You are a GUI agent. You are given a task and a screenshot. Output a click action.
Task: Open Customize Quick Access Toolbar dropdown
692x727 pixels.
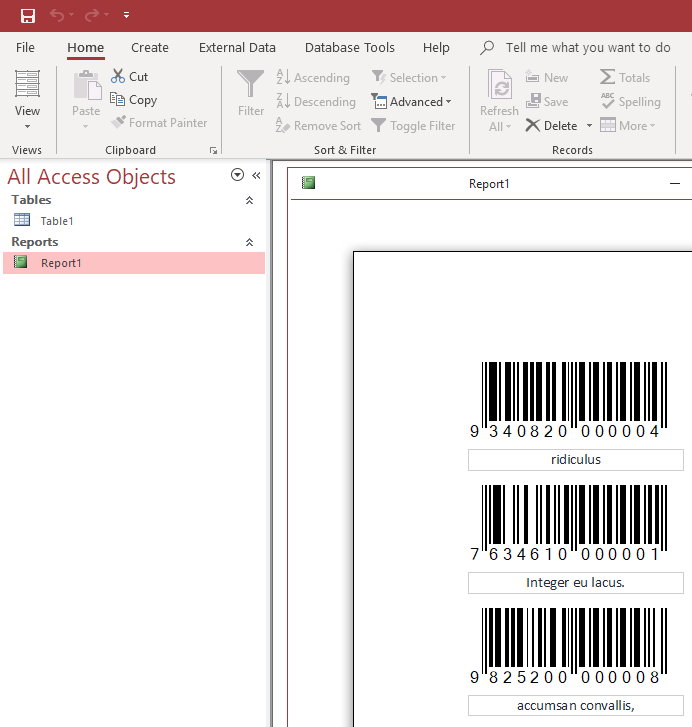[126, 15]
